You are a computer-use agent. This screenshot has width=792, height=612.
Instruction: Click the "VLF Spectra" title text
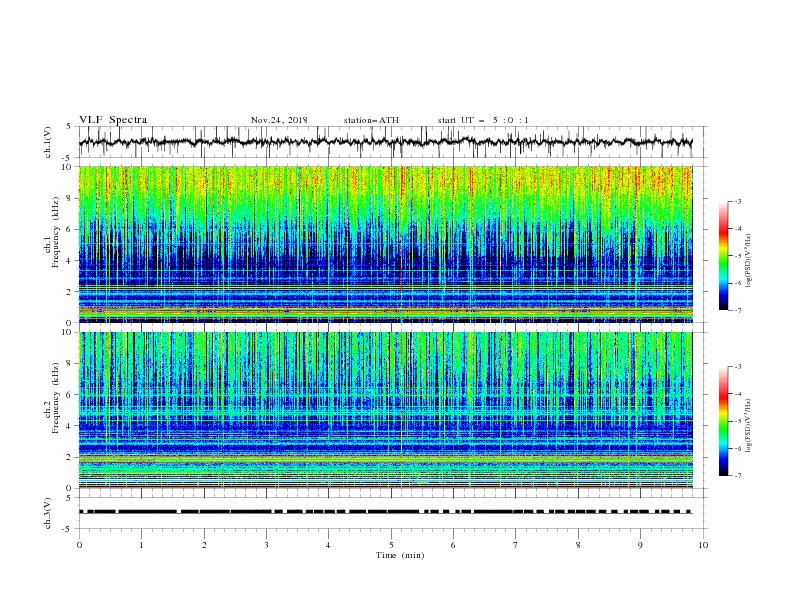click(113, 120)
